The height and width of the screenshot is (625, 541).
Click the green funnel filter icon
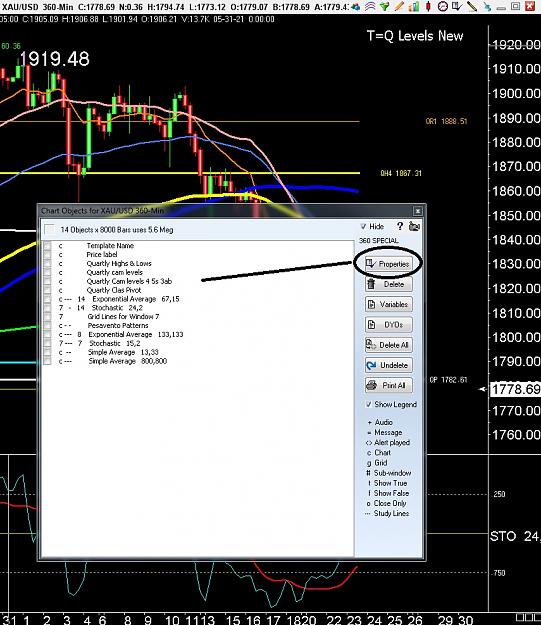384,6
